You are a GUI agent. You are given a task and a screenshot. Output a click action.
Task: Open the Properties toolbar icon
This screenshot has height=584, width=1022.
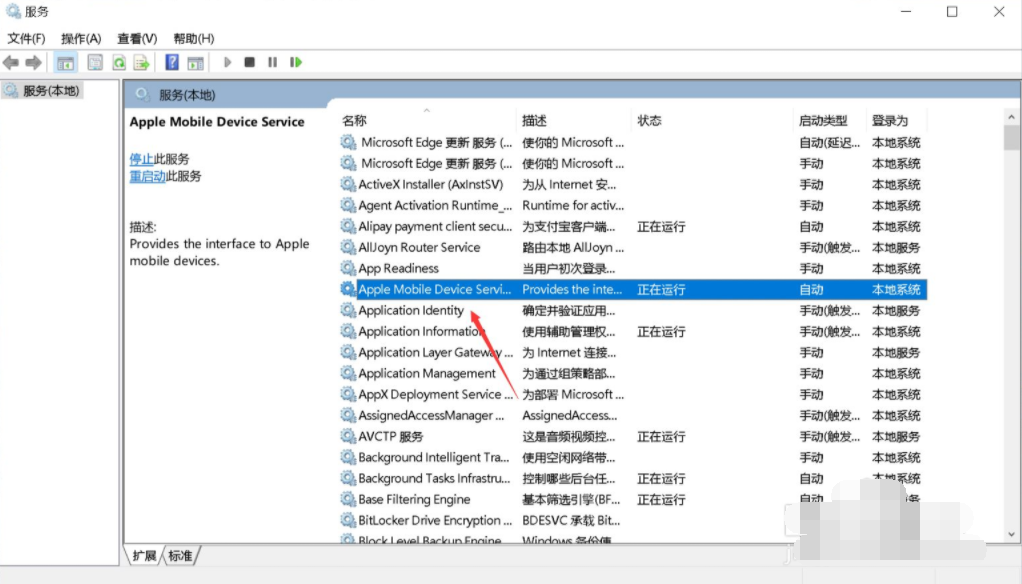95,63
